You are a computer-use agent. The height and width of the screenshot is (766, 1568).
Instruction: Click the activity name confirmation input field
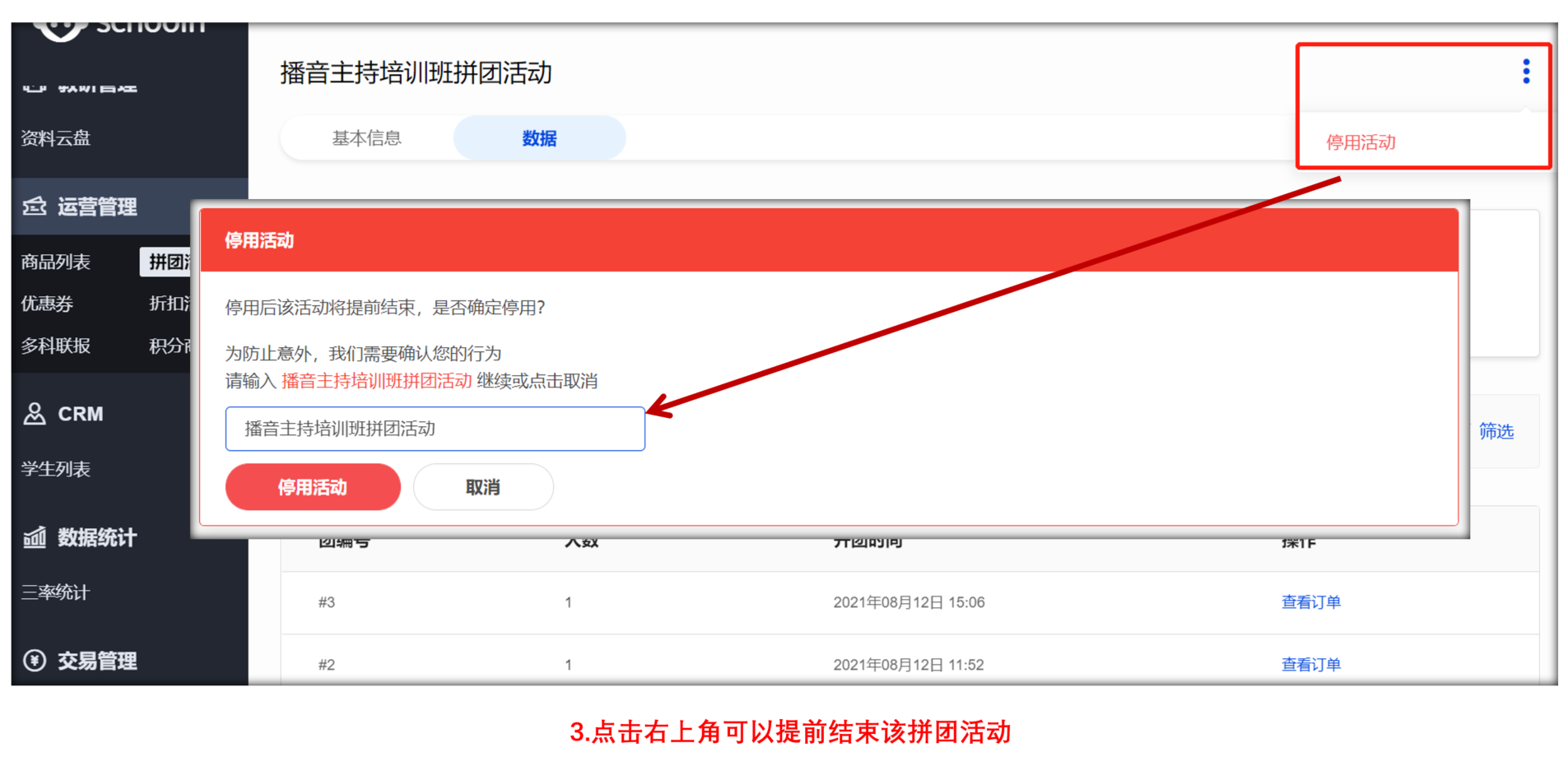(x=435, y=429)
